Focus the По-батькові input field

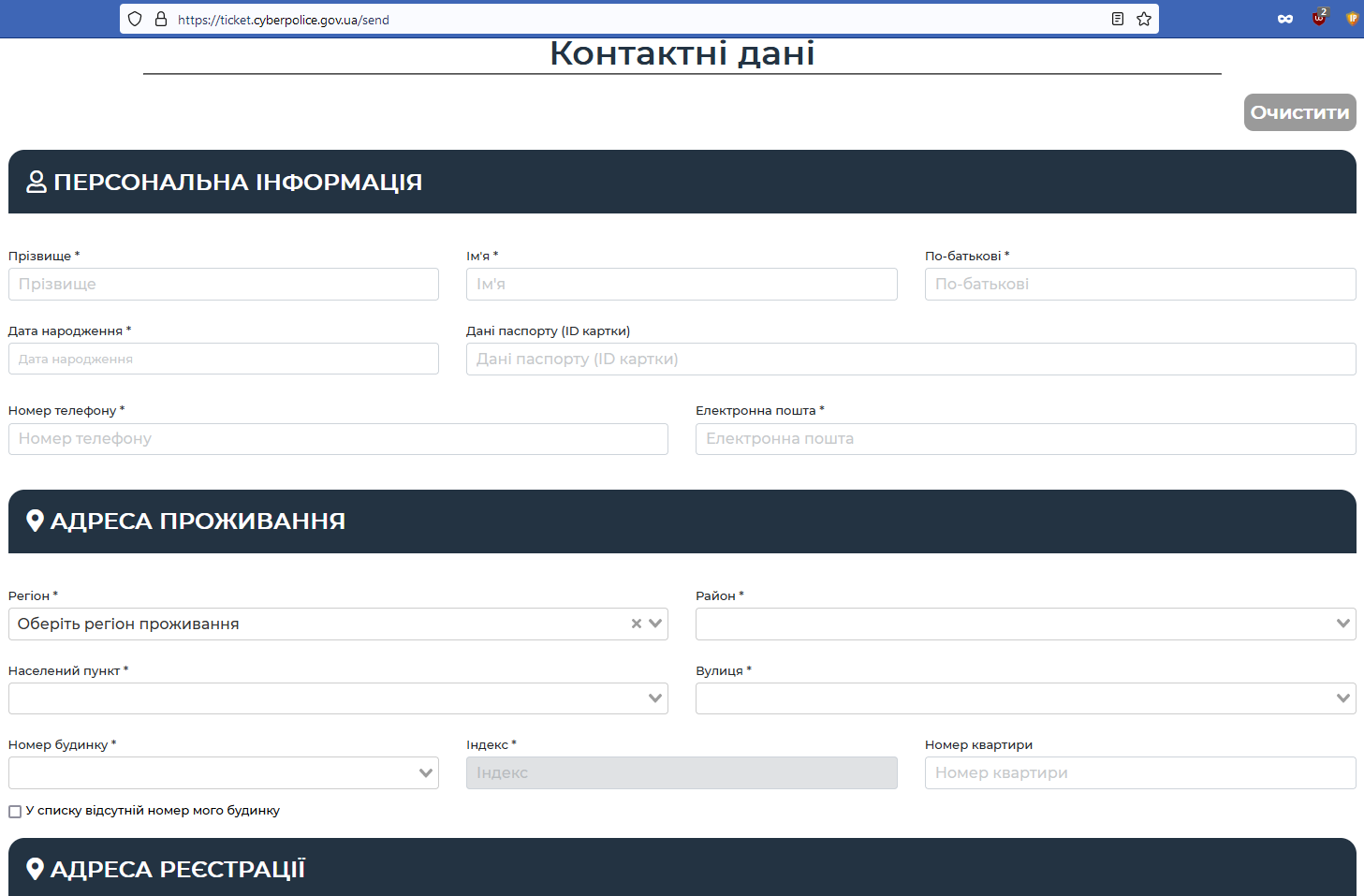click(1140, 285)
